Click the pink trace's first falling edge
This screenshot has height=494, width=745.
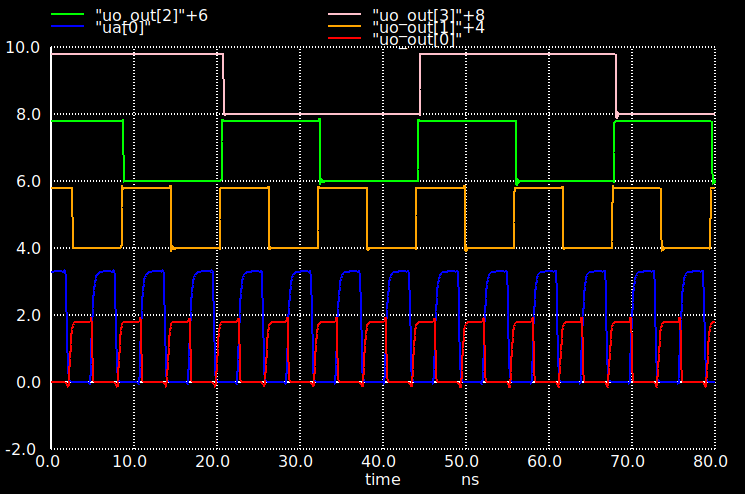223,84
